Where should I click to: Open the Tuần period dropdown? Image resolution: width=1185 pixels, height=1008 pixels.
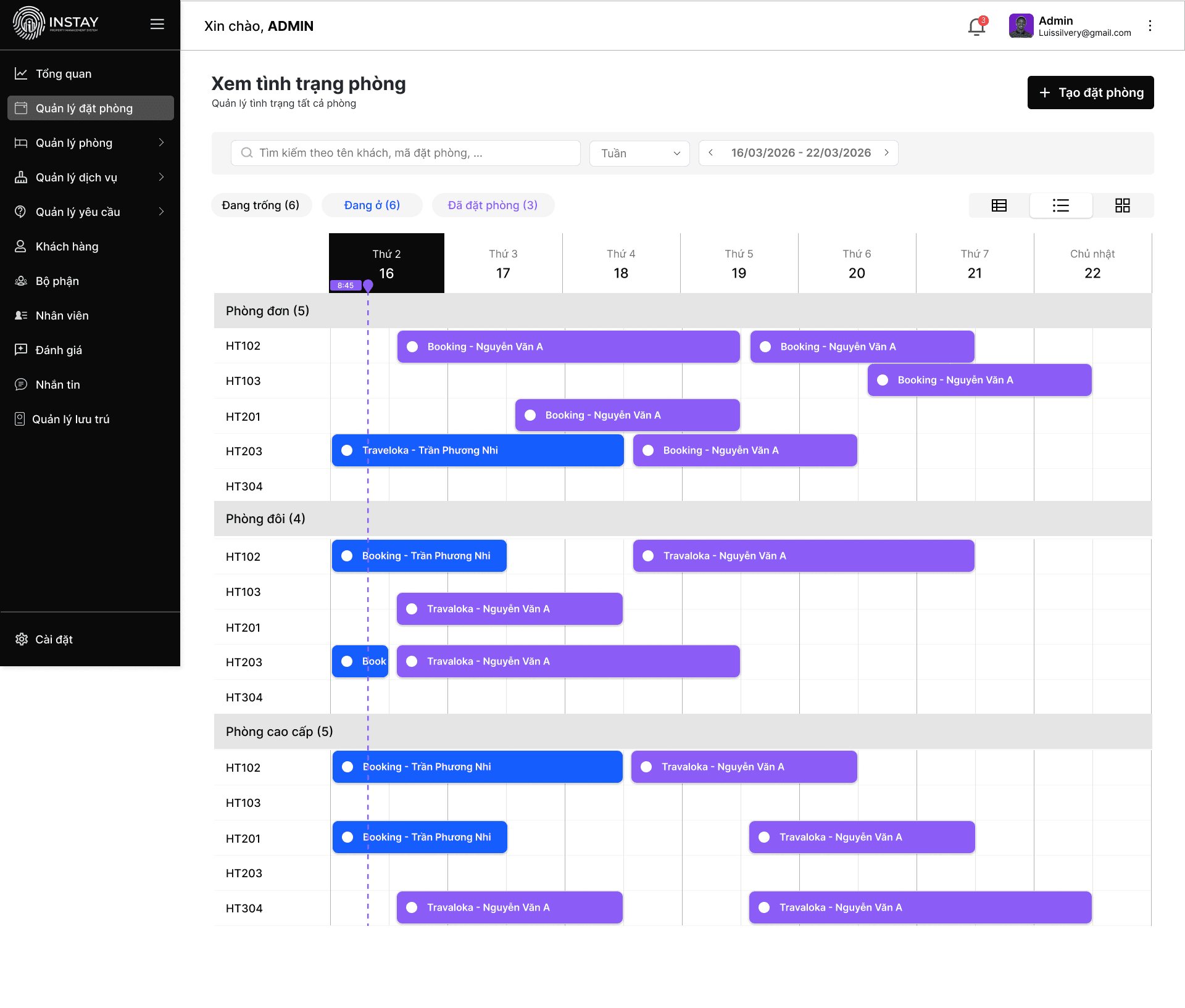click(x=639, y=153)
